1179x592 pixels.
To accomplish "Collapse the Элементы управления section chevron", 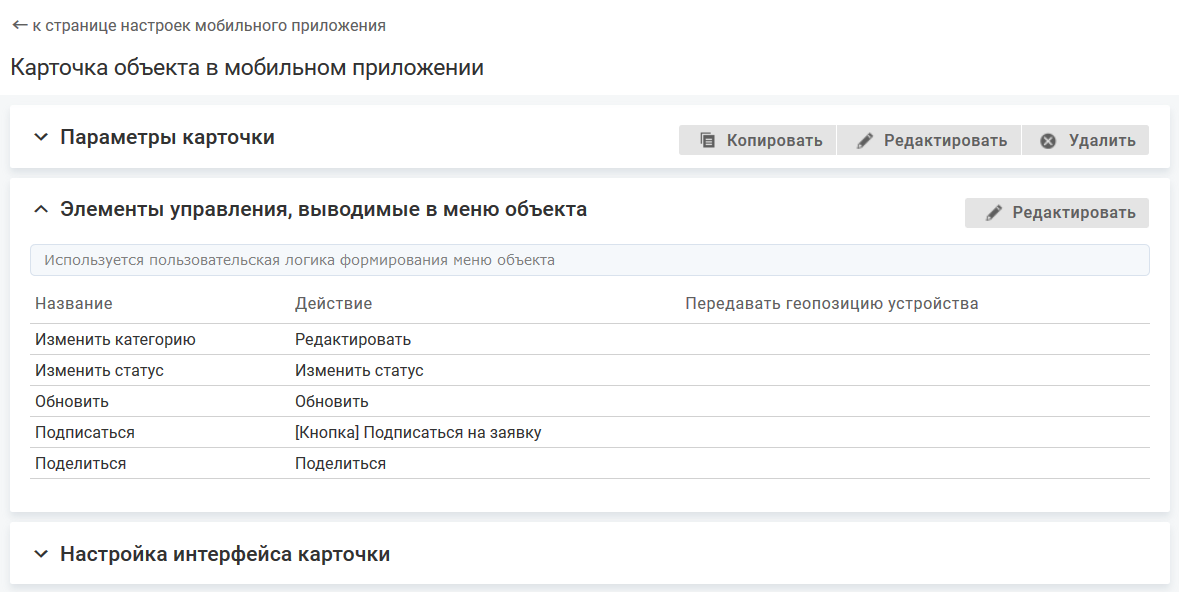I will click(x=40, y=209).
